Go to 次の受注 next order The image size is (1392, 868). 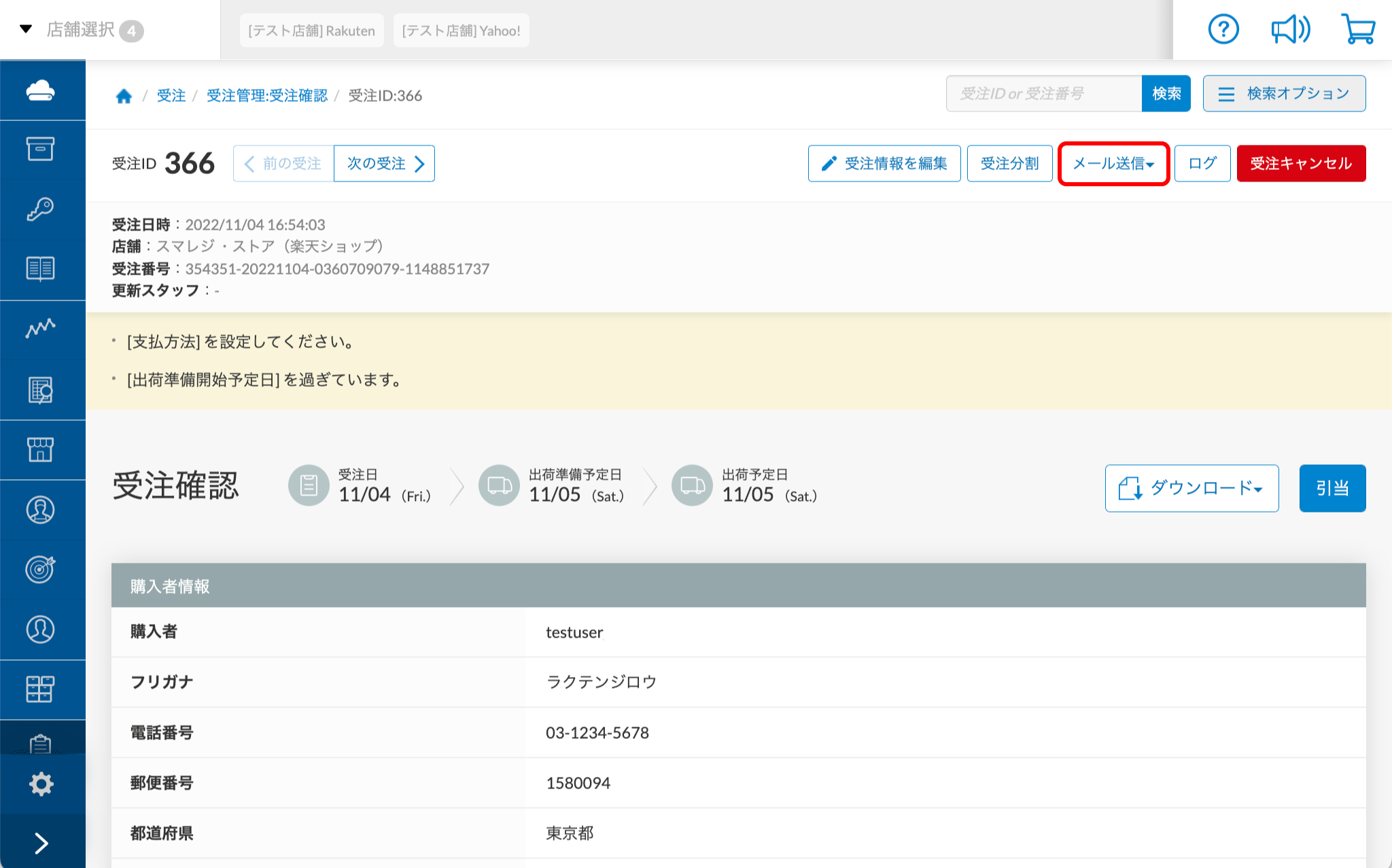[384, 163]
